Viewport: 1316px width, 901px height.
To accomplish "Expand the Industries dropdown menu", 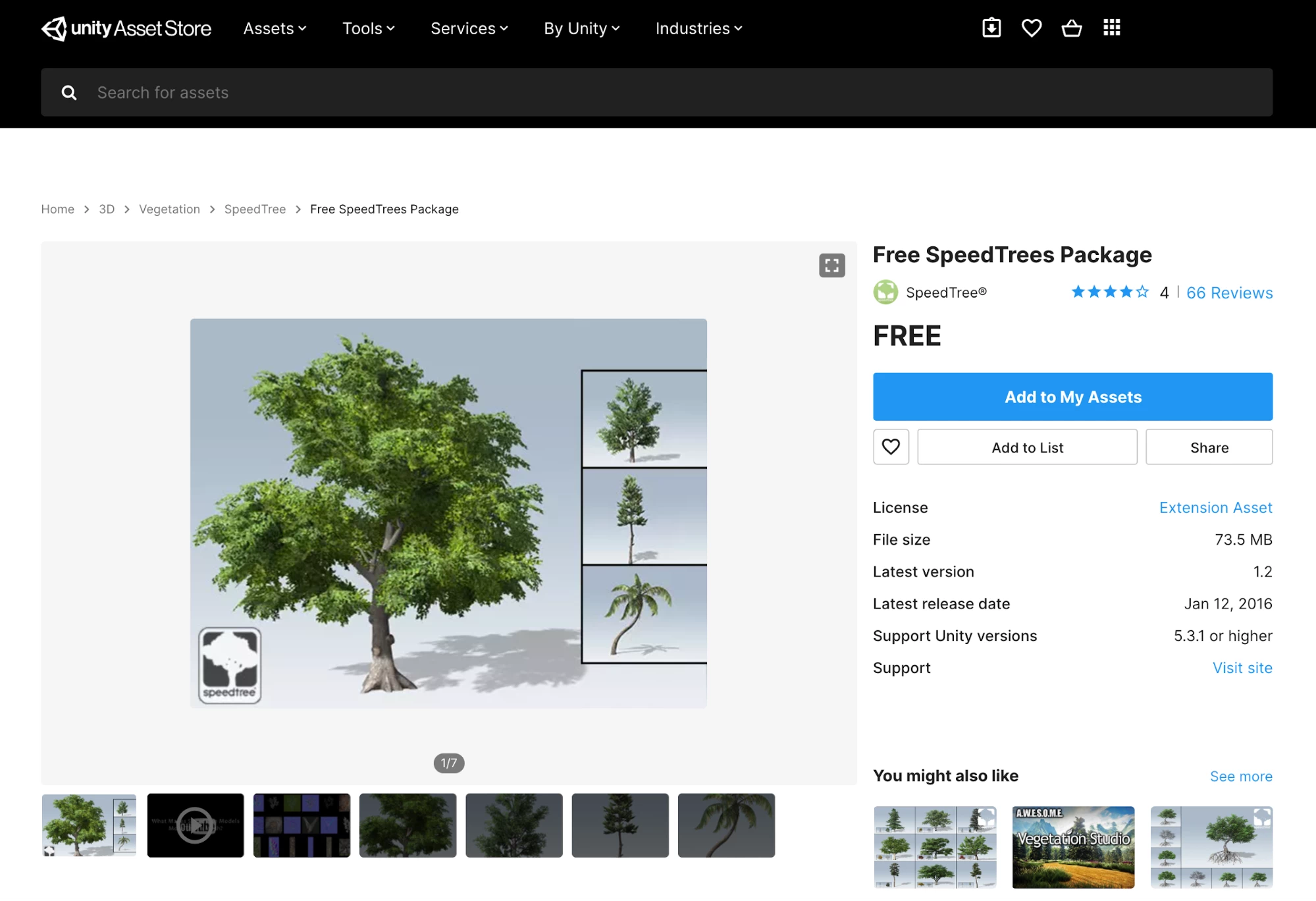I will click(x=698, y=28).
